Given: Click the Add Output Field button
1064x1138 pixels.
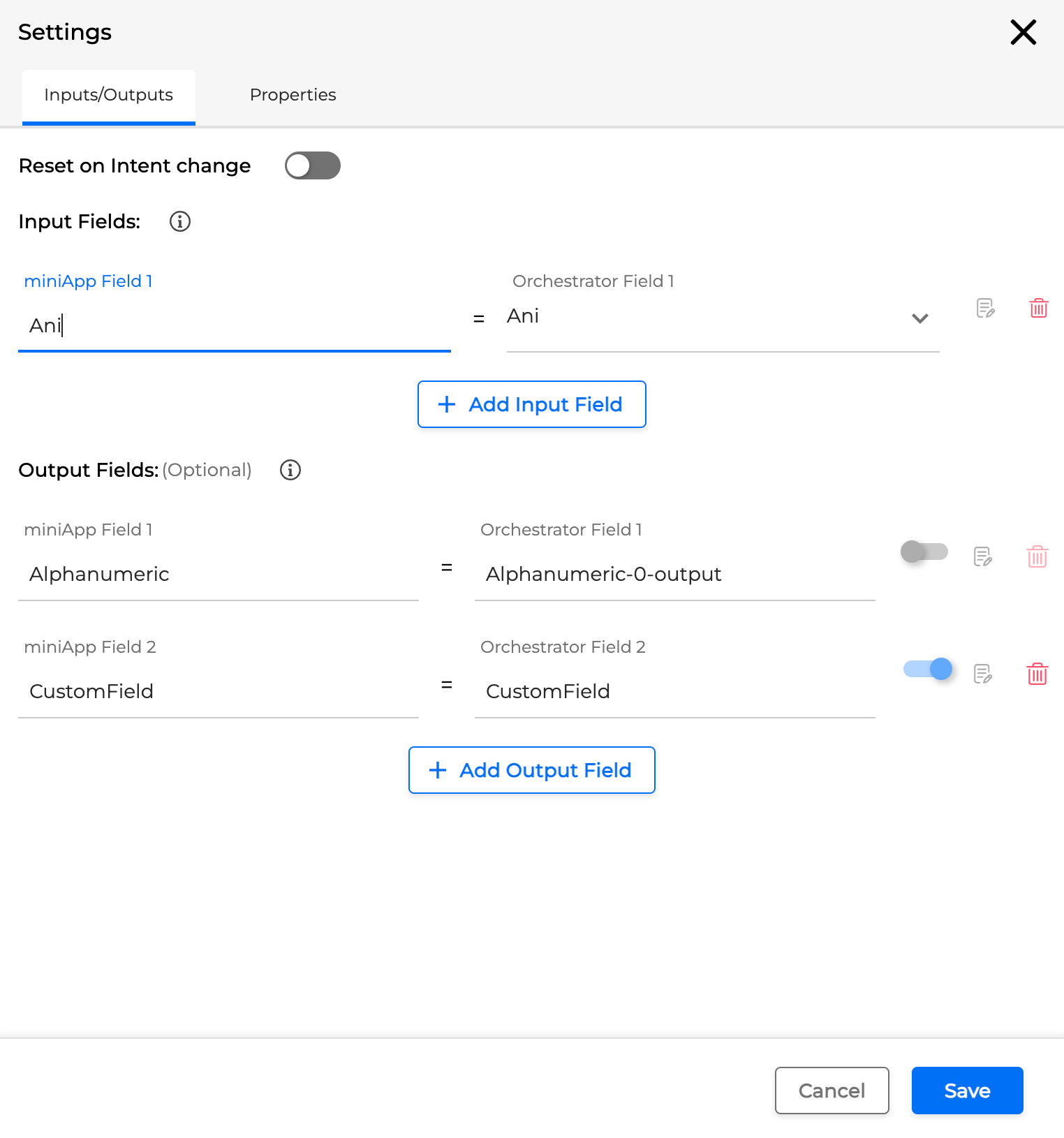Looking at the screenshot, I should pos(531,770).
